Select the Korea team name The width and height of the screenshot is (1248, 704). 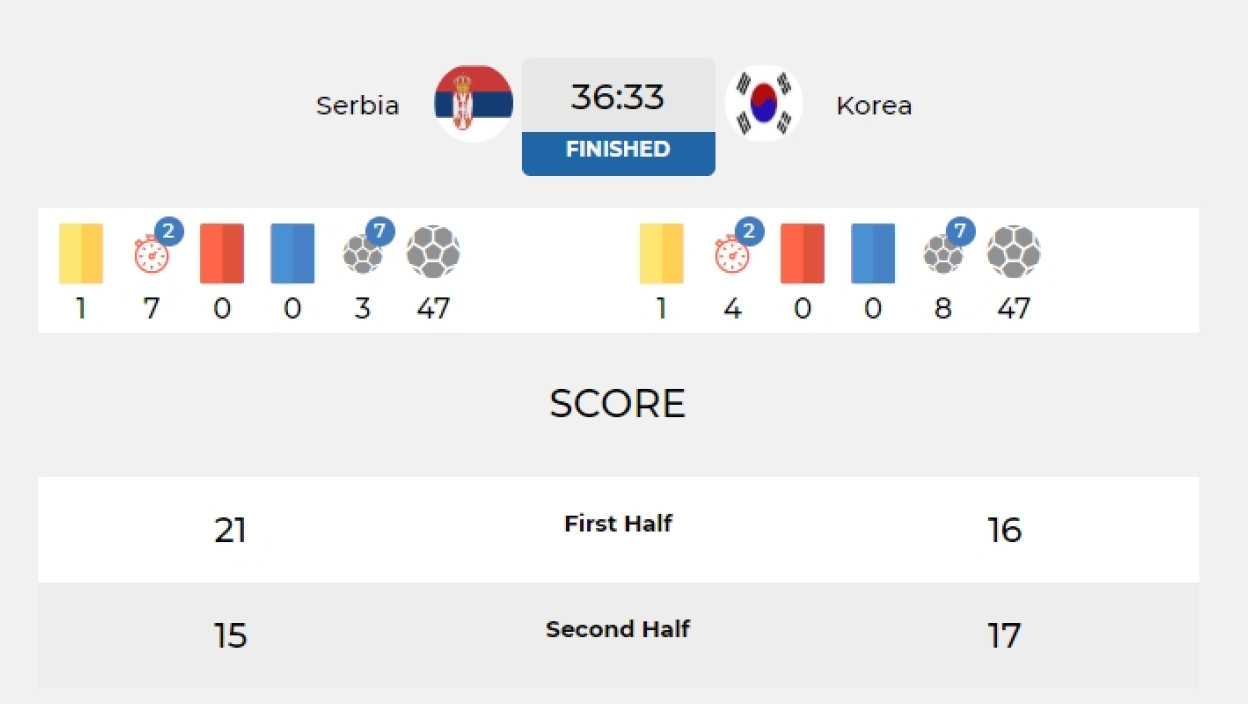[x=874, y=105]
